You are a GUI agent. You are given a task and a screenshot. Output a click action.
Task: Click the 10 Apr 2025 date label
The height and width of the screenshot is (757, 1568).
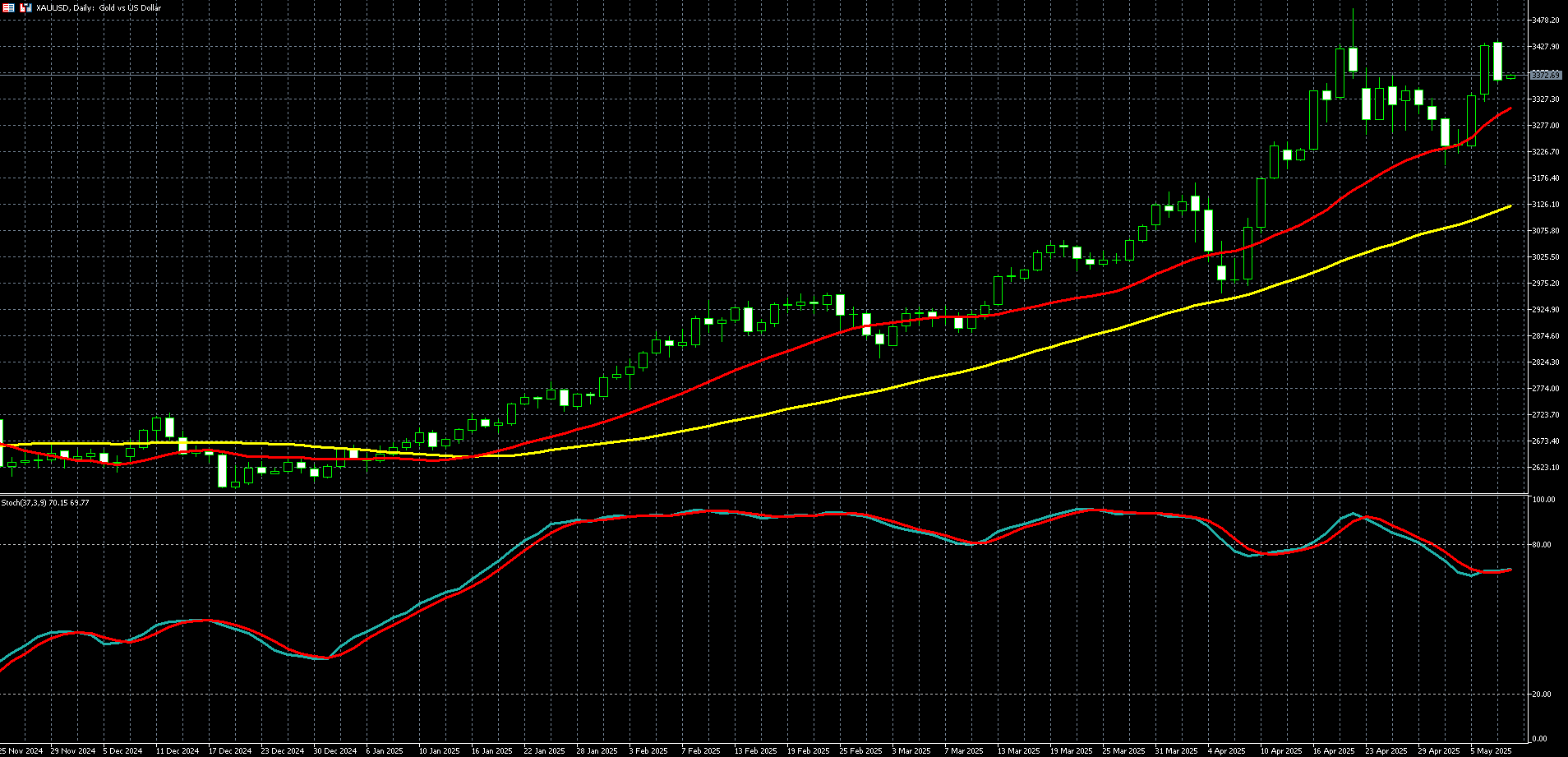point(1281,750)
